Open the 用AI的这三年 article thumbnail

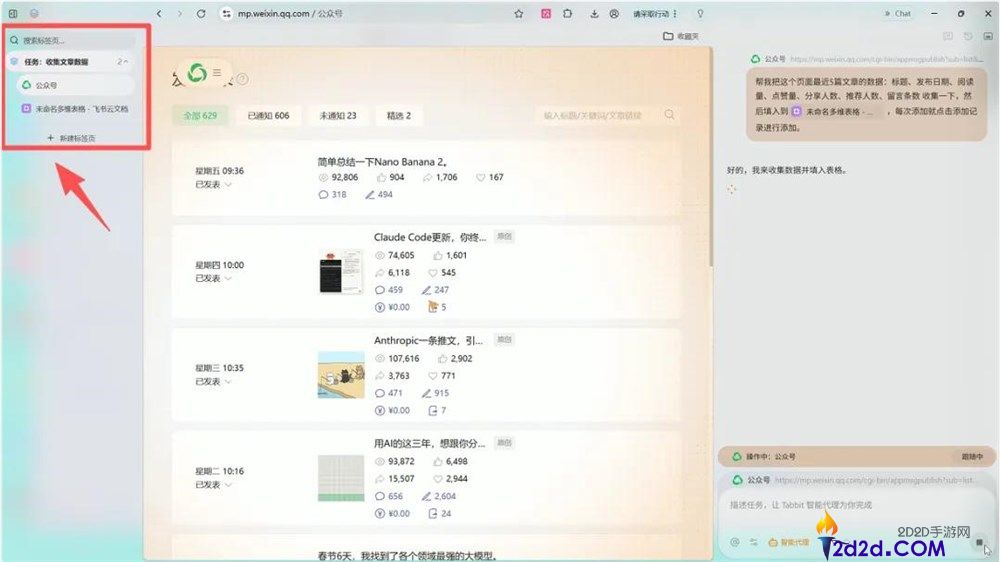(341, 478)
